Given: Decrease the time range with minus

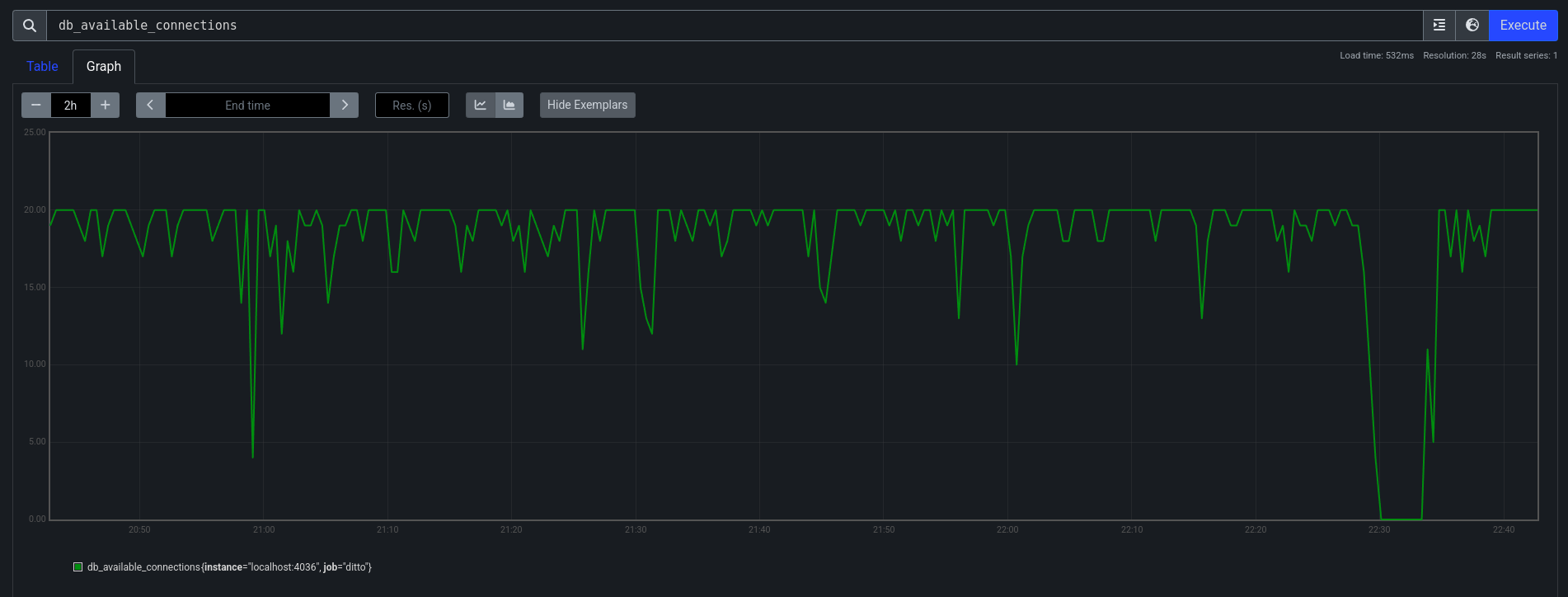Looking at the screenshot, I should (36, 106).
